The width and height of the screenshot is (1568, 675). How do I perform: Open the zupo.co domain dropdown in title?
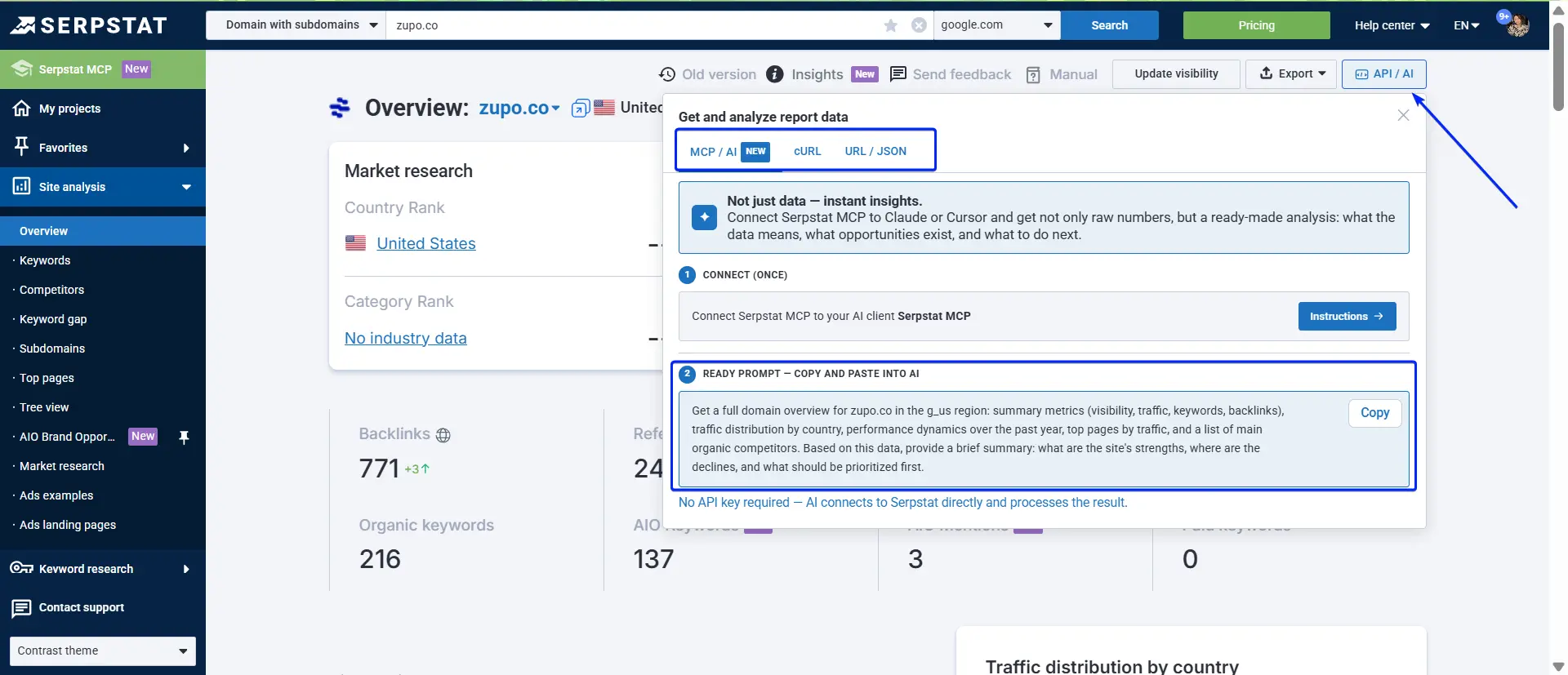(x=556, y=109)
